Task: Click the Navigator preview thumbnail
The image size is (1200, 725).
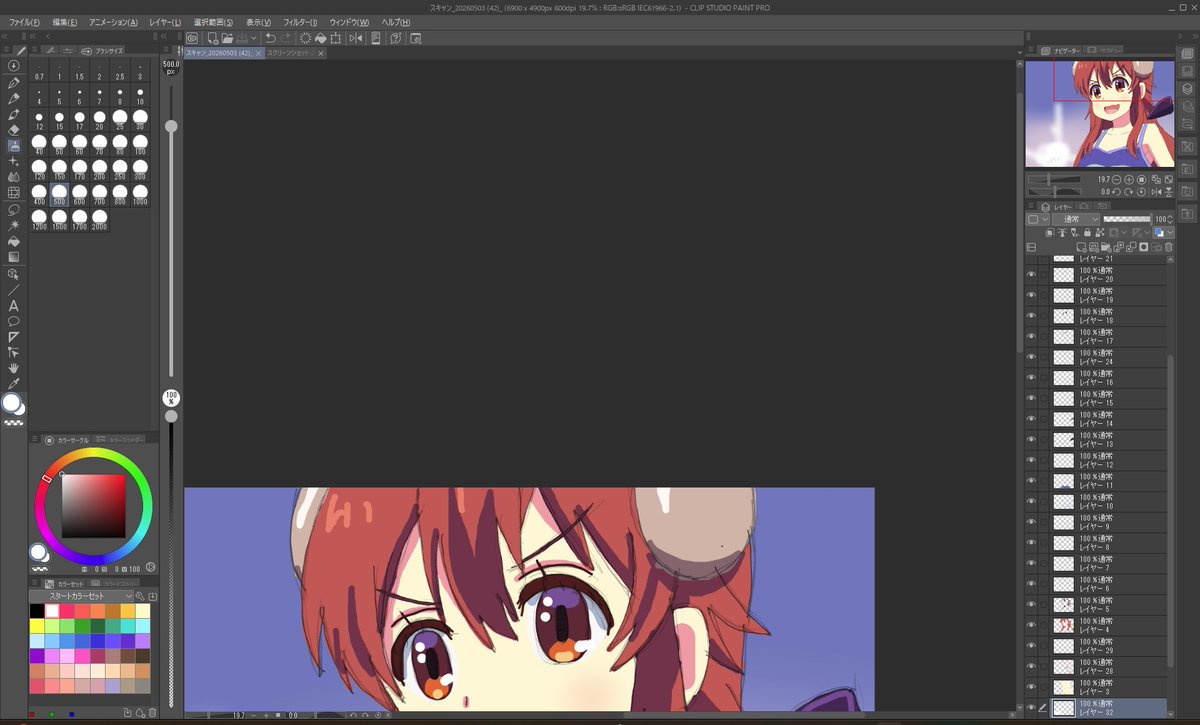Action: pyautogui.click(x=1099, y=114)
